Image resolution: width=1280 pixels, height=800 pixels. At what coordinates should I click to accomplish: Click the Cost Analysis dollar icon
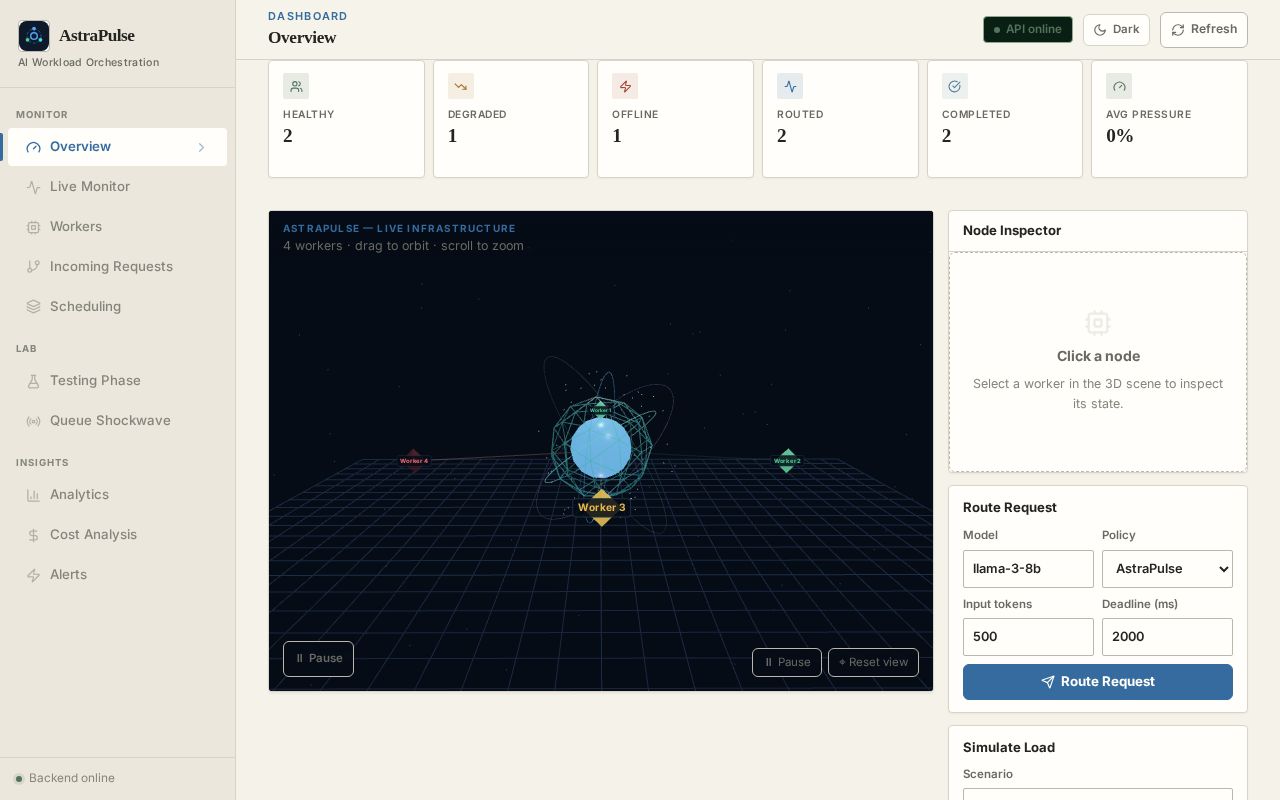tap(33, 535)
